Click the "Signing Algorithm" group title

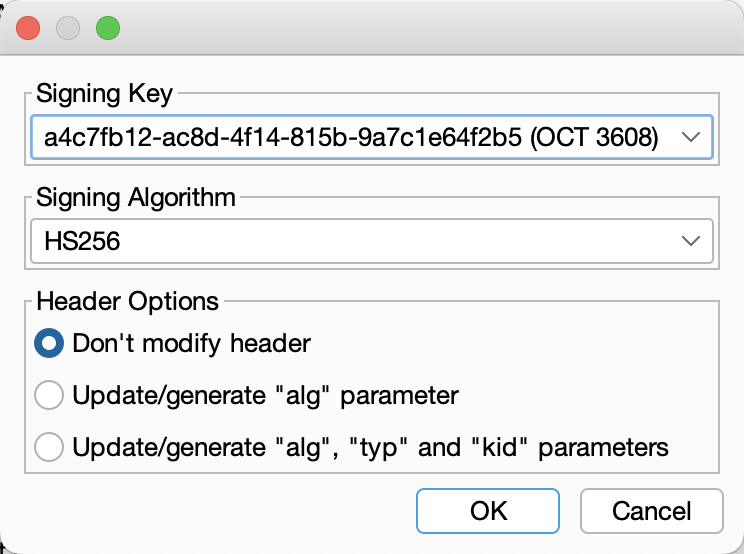(136, 197)
